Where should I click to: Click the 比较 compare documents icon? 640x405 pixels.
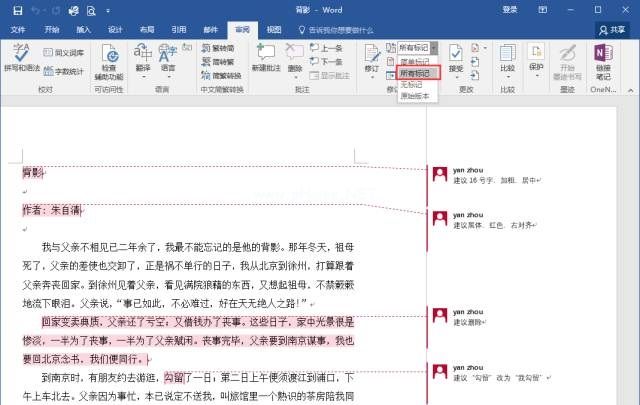point(507,56)
